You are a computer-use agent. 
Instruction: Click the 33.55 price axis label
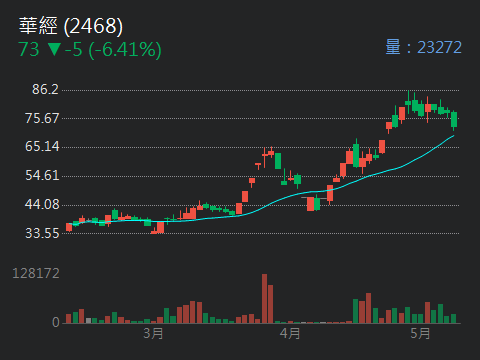coord(42,233)
